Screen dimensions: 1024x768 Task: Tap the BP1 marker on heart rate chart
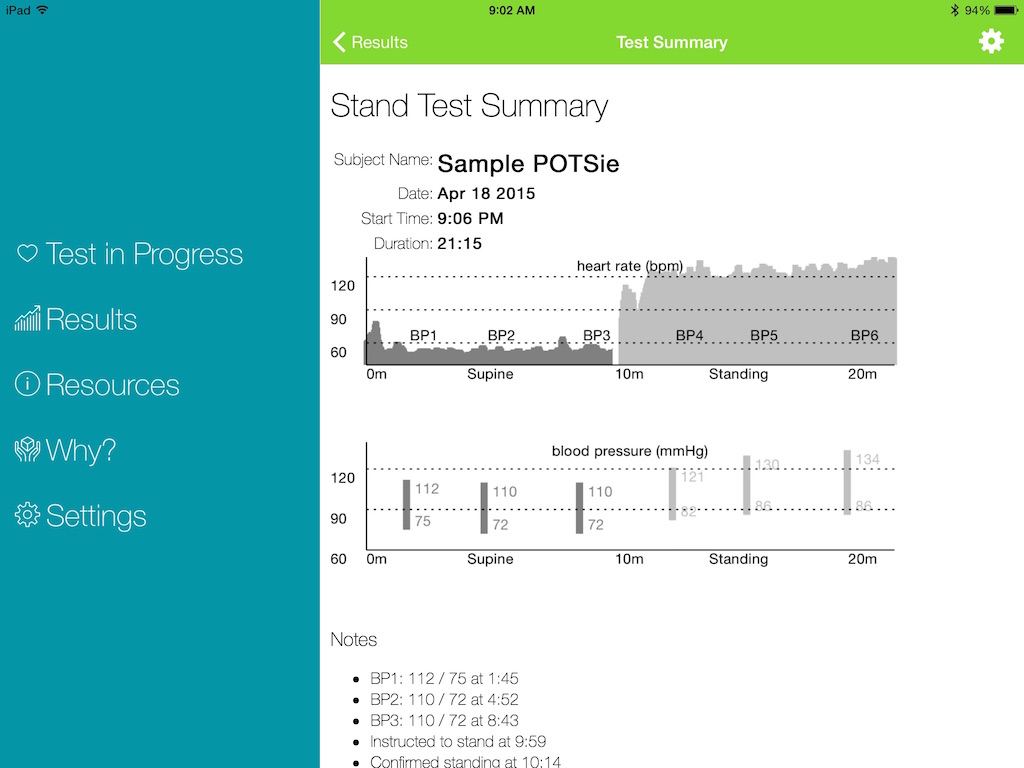click(424, 336)
